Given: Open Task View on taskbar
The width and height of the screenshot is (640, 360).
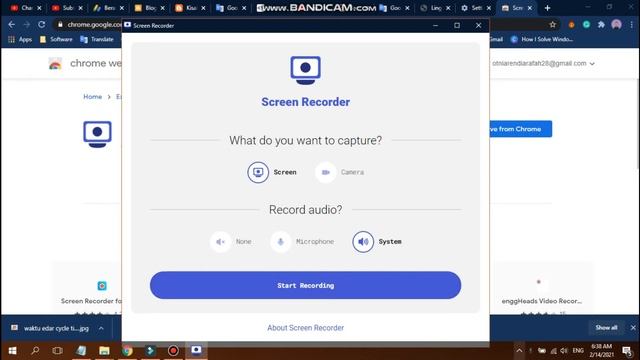Looking at the screenshot, I should [x=58, y=351].
